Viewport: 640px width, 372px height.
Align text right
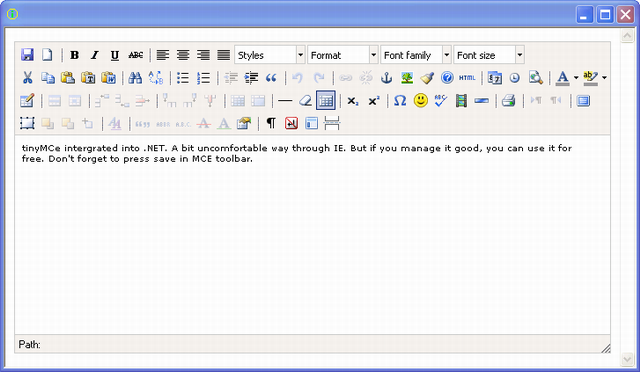203,55
